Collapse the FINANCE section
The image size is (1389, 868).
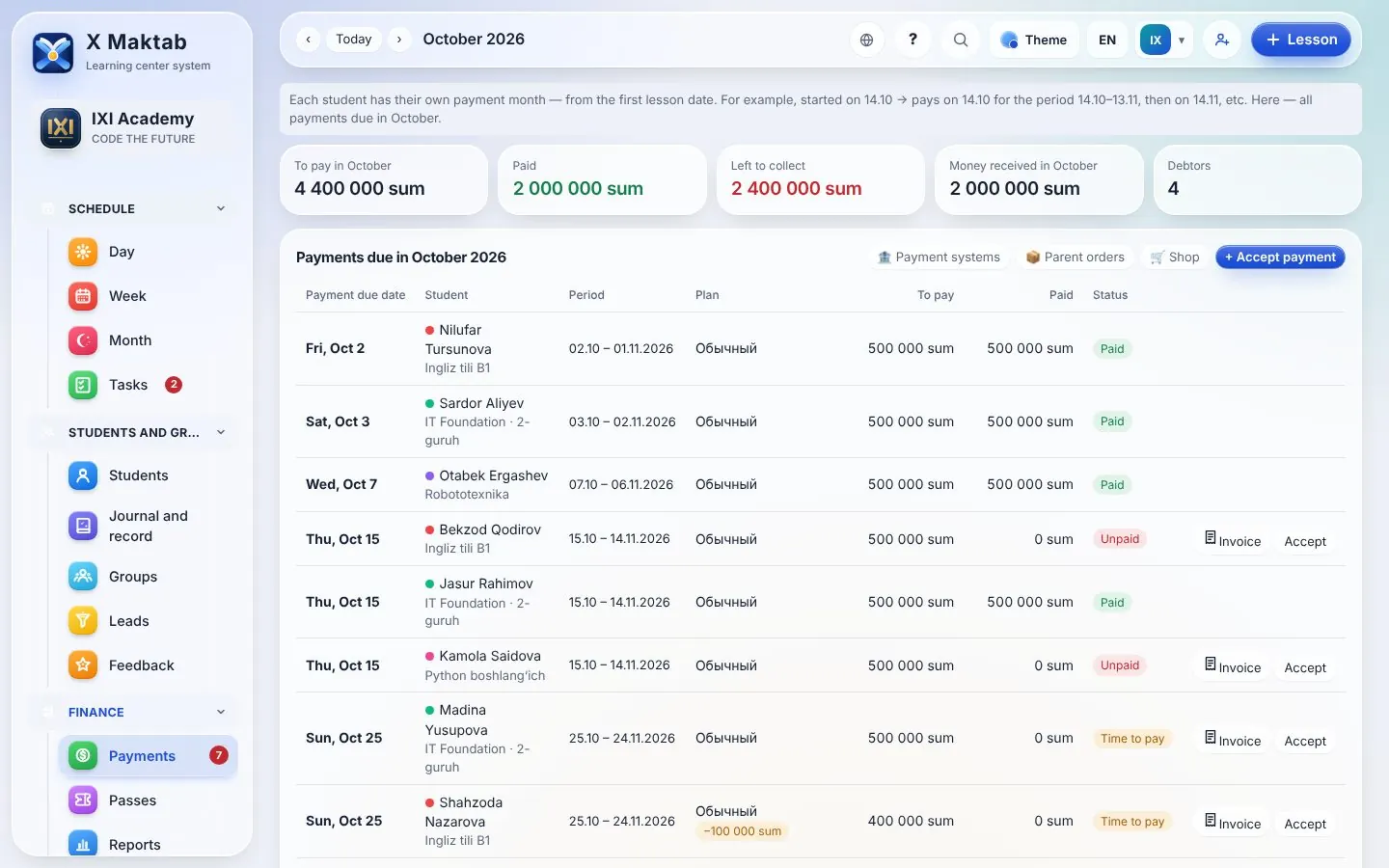pyautogui.click(x=221, y=712)
